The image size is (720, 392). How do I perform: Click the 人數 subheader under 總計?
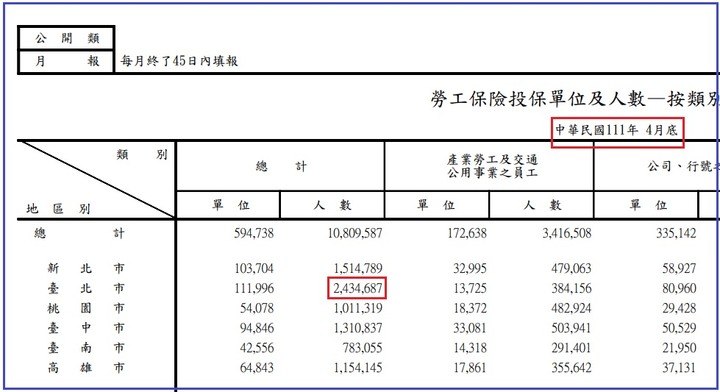332,205
